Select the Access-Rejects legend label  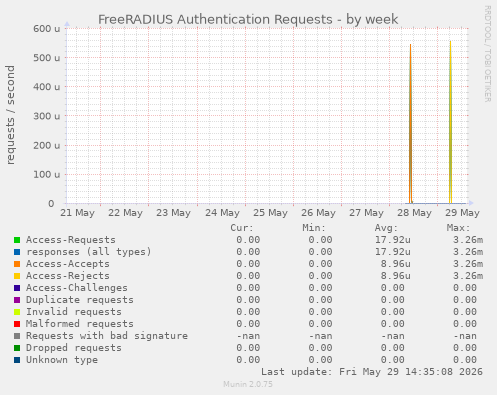[68, 276]
